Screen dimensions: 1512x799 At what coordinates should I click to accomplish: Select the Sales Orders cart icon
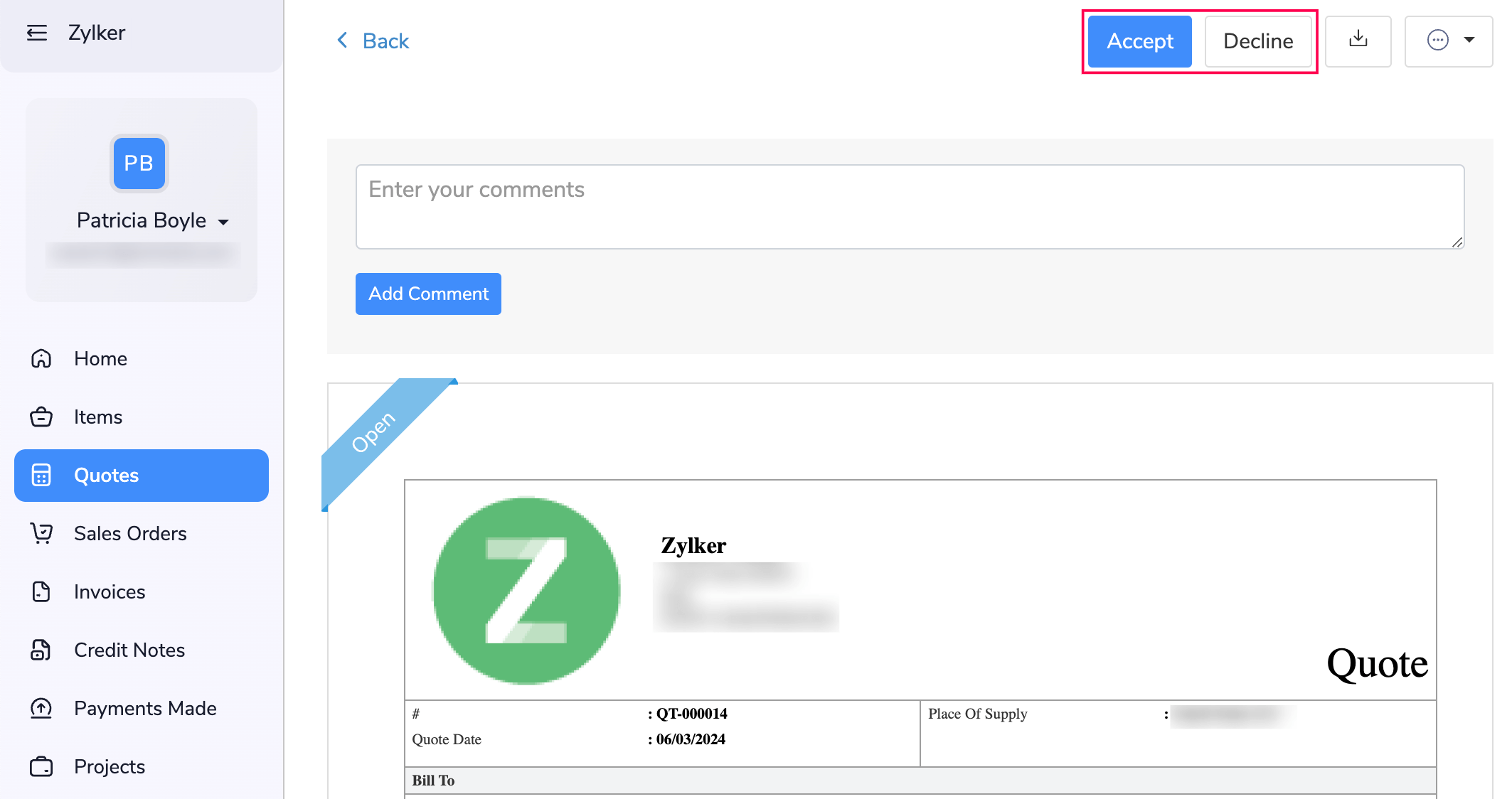click(x=42, y=533)
